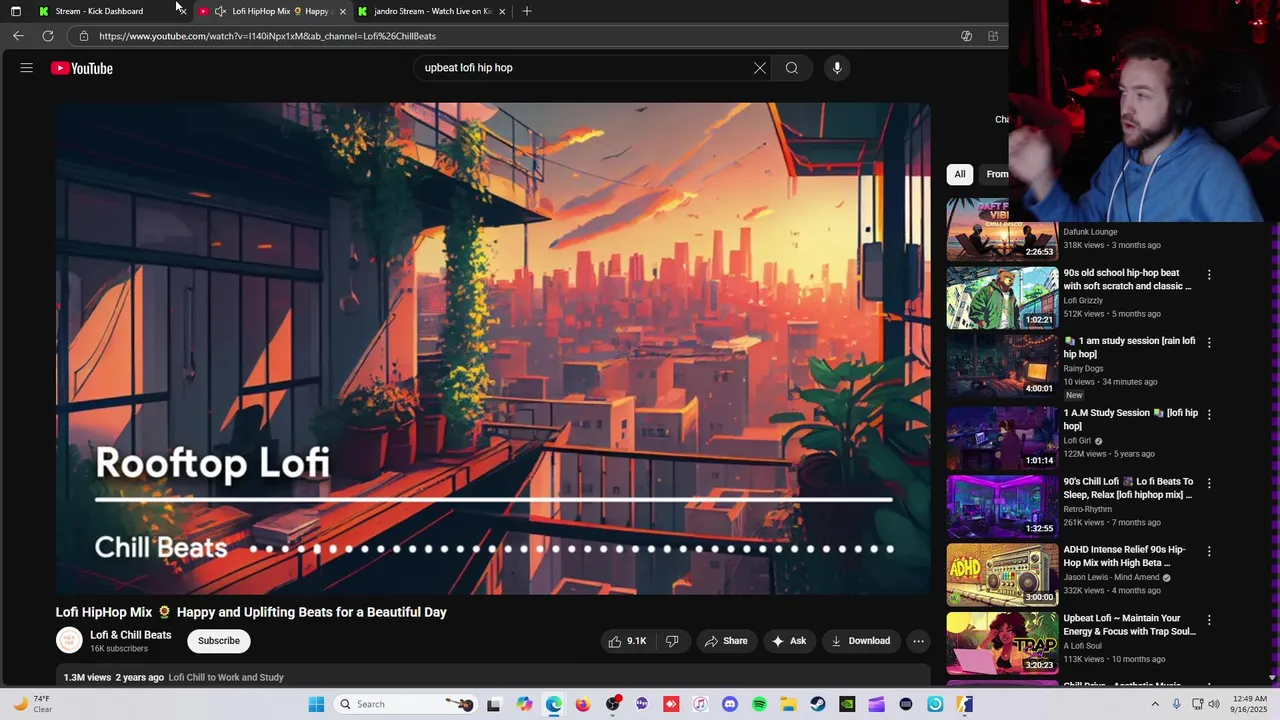1280x720 pixels.
Task: Reload the page with refresh icon
Action: (47, 36)
